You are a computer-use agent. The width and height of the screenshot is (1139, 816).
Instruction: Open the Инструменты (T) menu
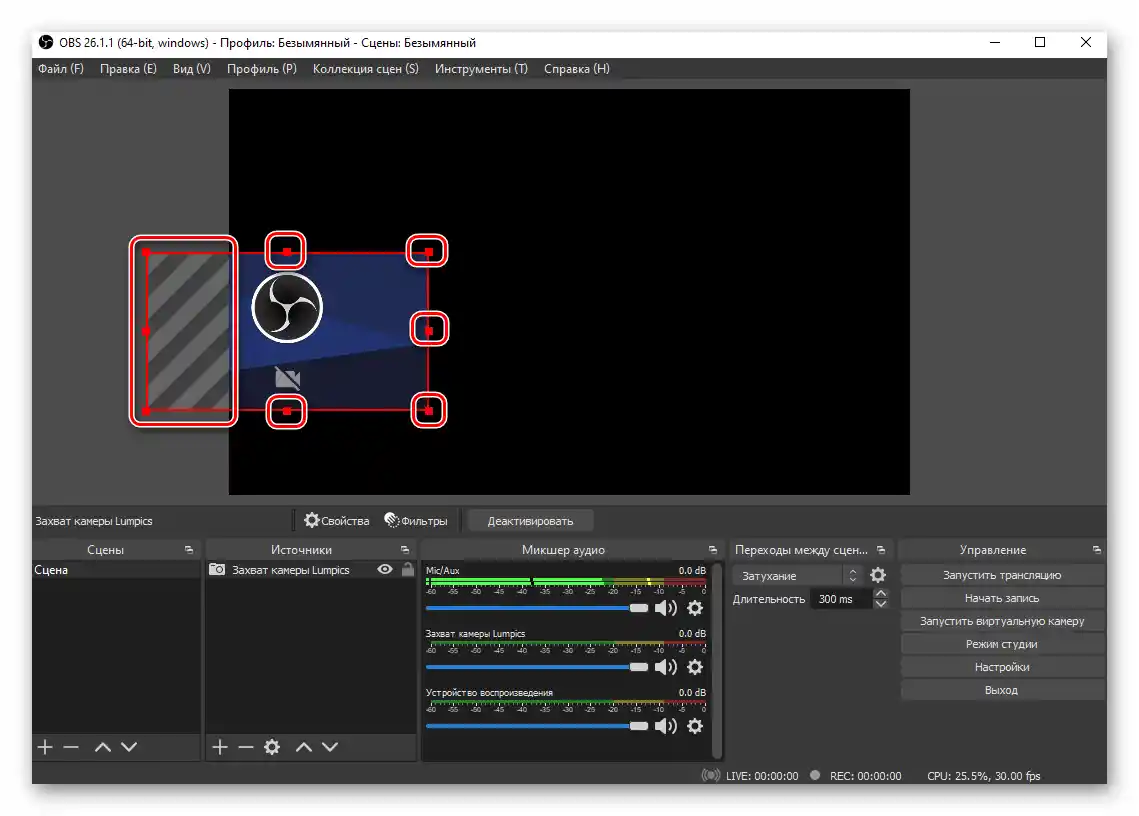tap(481, 69)
